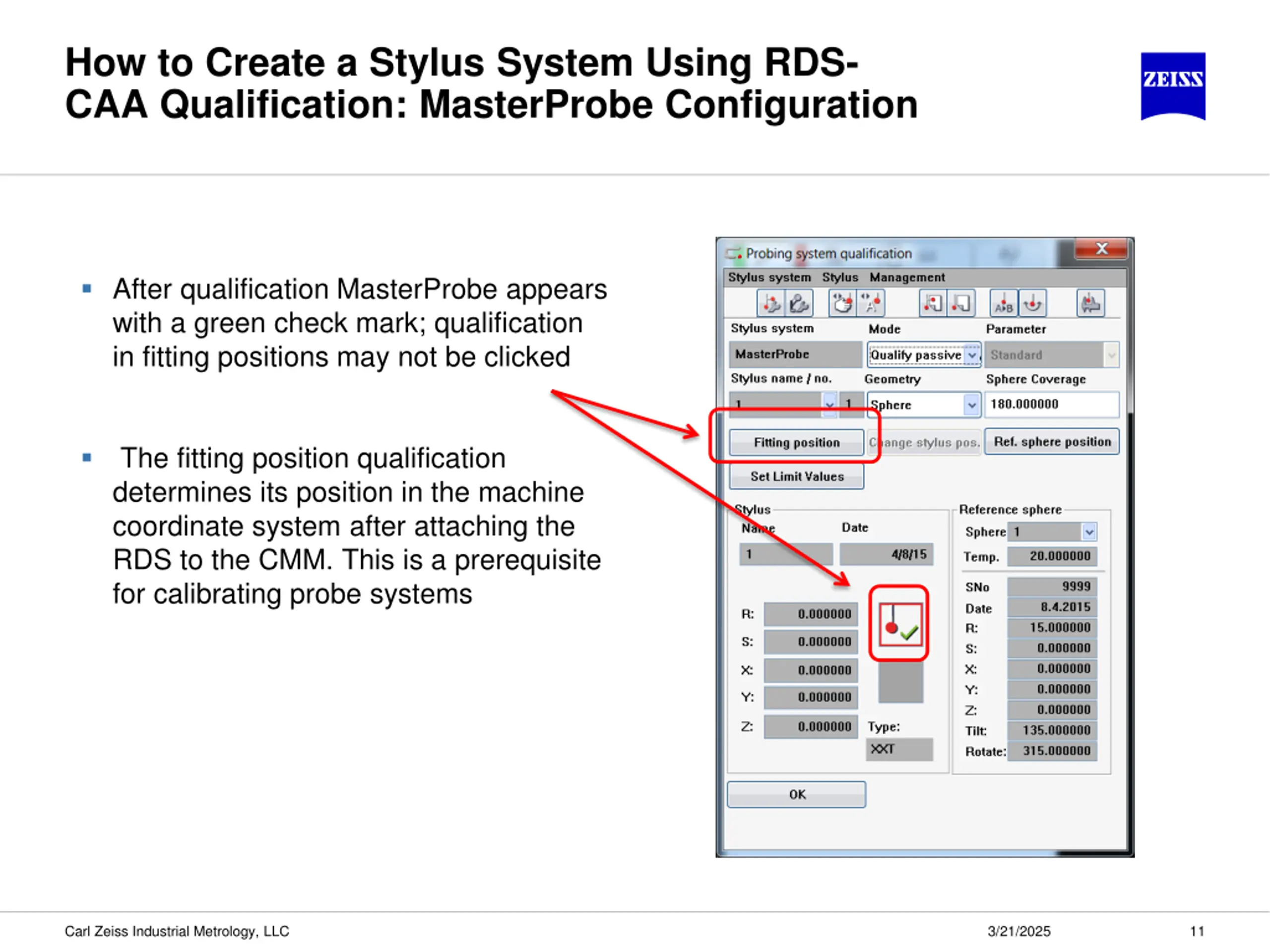The width and height of the screenshot is (1270, 952).
Task: Click the automatic 'A' stylus change icon
Action: click(871, 303)
